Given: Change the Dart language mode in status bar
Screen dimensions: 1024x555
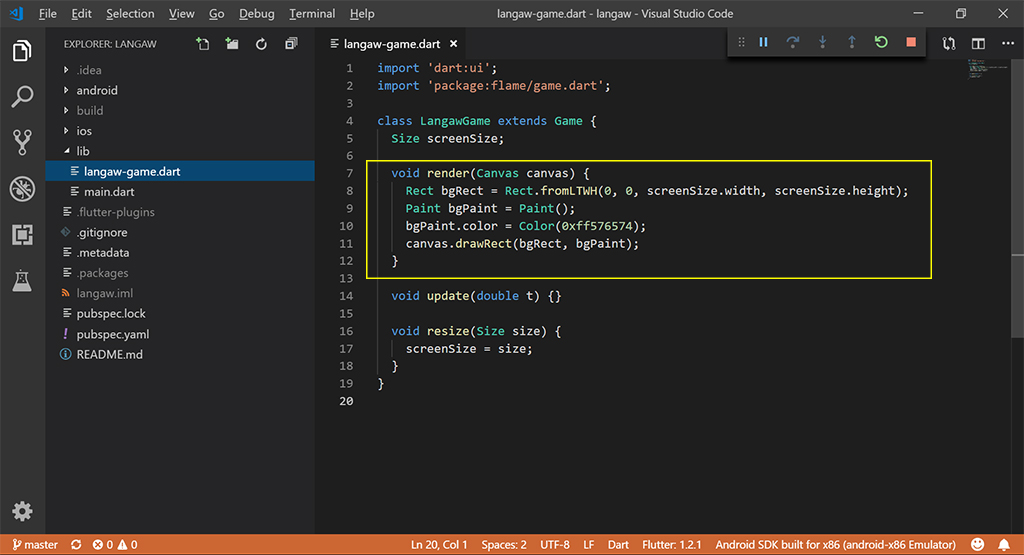Looking at the screenshot, I should coord(618,545).
